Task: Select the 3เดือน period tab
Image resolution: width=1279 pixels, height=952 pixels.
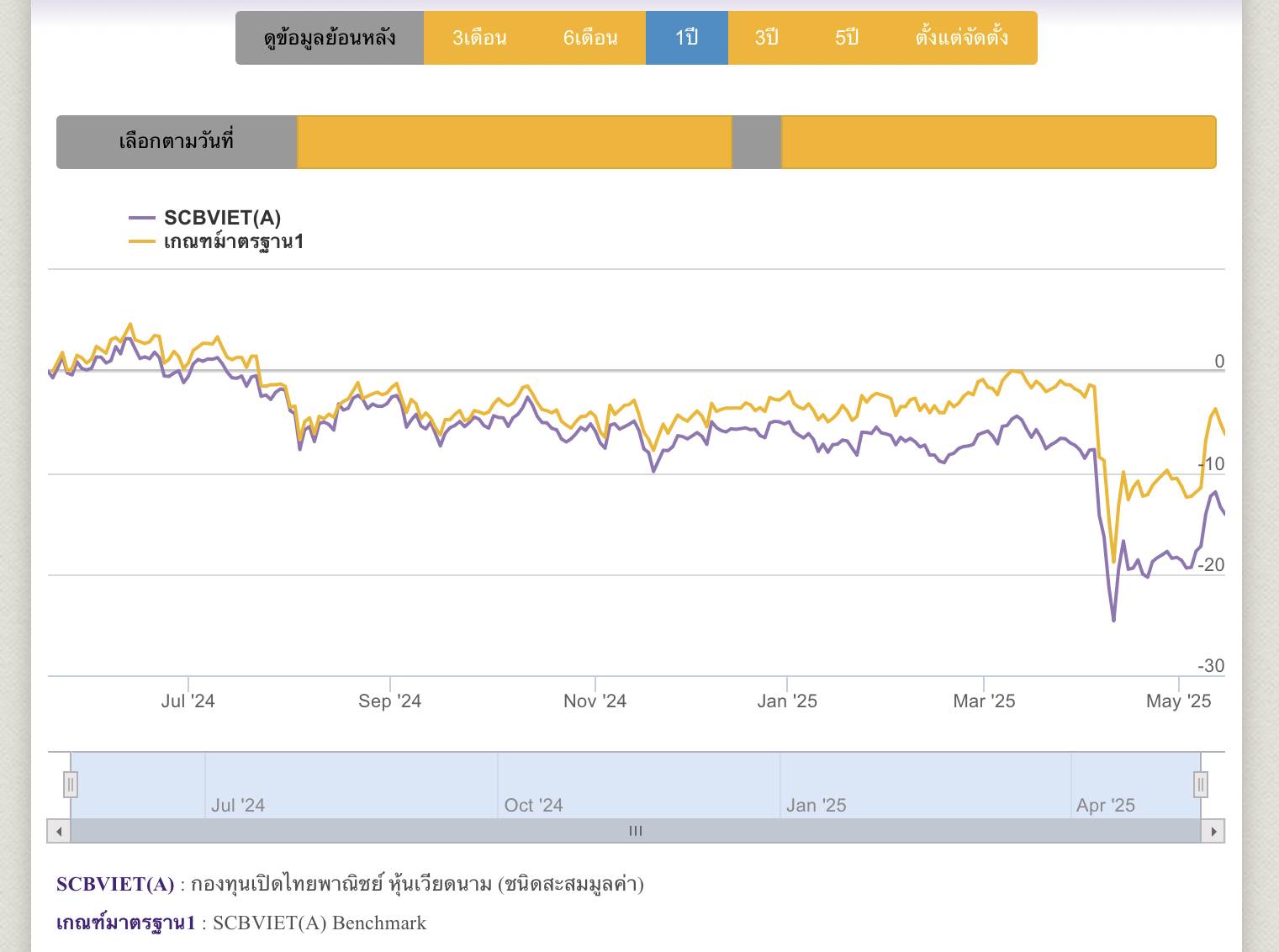Action: pyautogui.click(x=479, y=38)
